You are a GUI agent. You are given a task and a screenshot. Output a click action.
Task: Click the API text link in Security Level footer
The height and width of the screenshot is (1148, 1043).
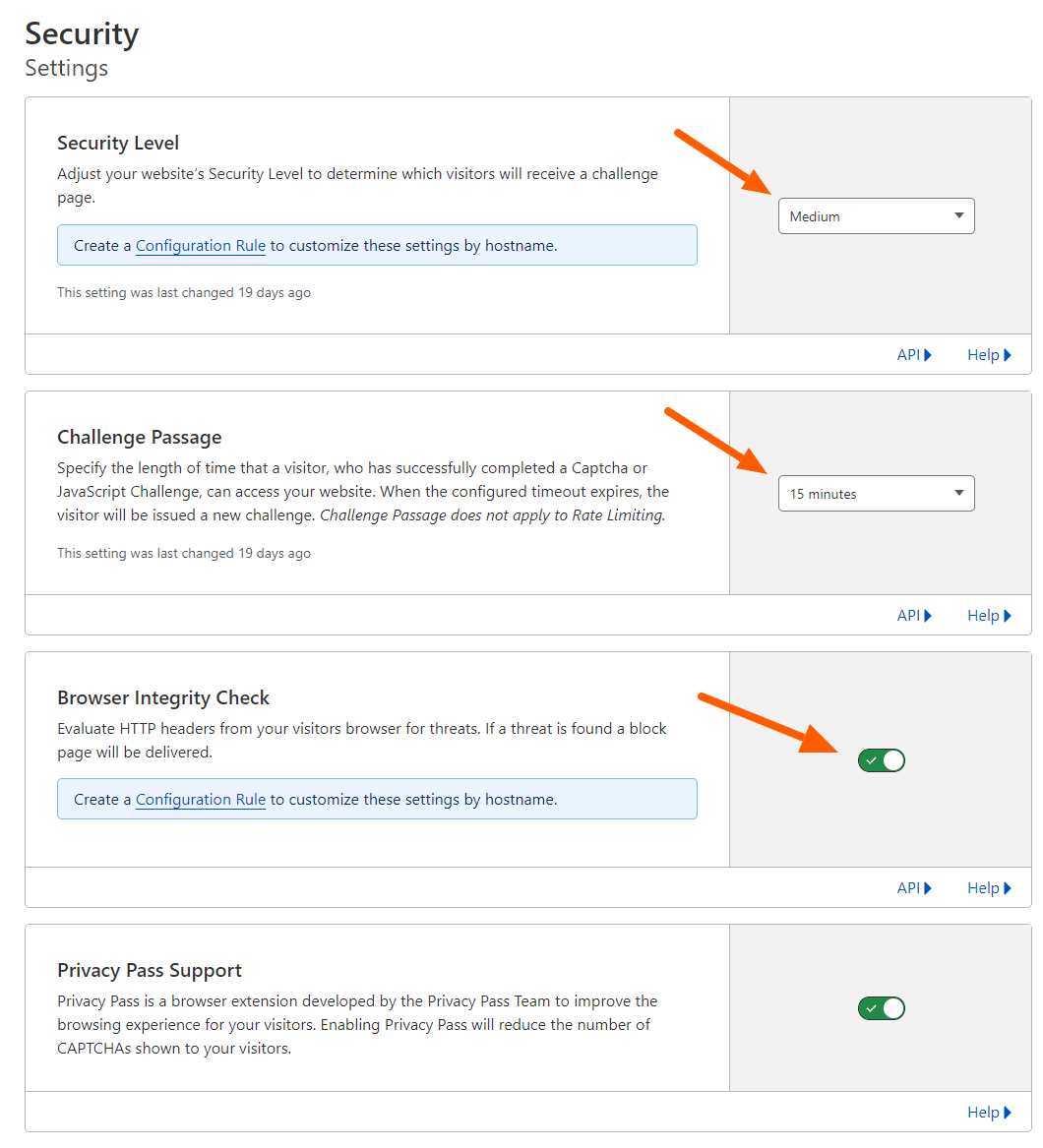[x=906, y=354]
